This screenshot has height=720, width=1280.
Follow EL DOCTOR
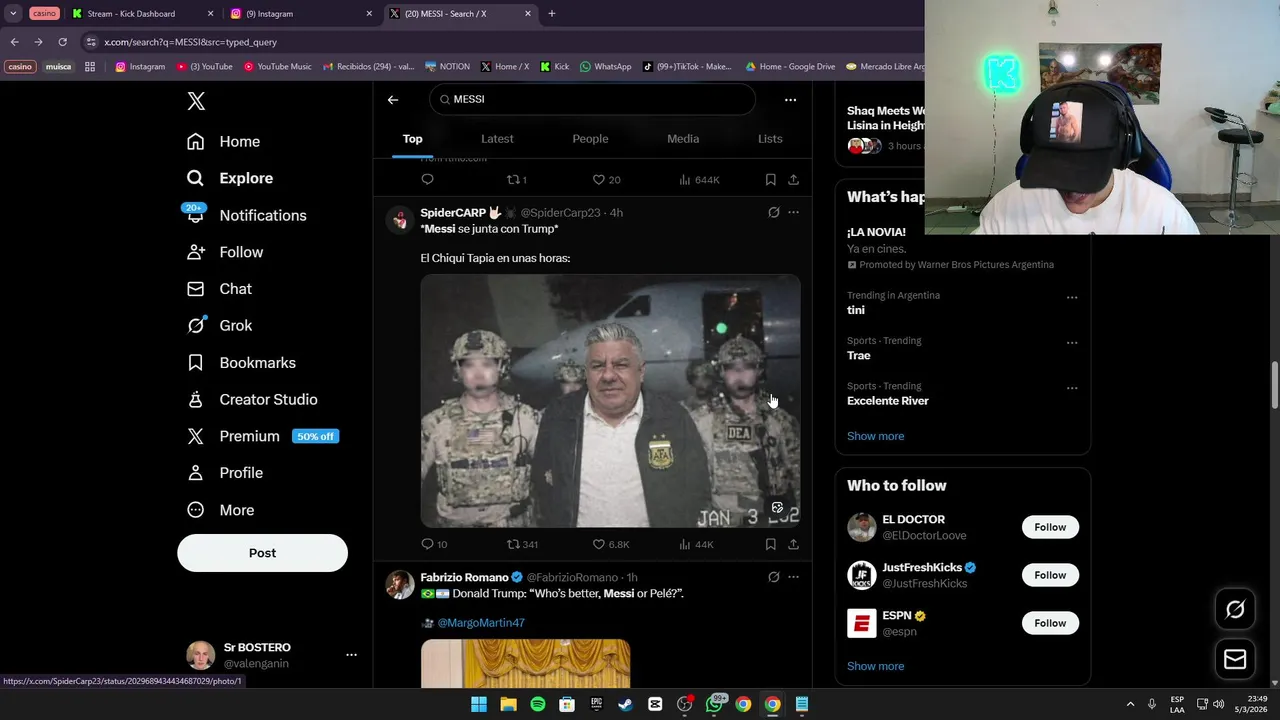(1050, 527)
